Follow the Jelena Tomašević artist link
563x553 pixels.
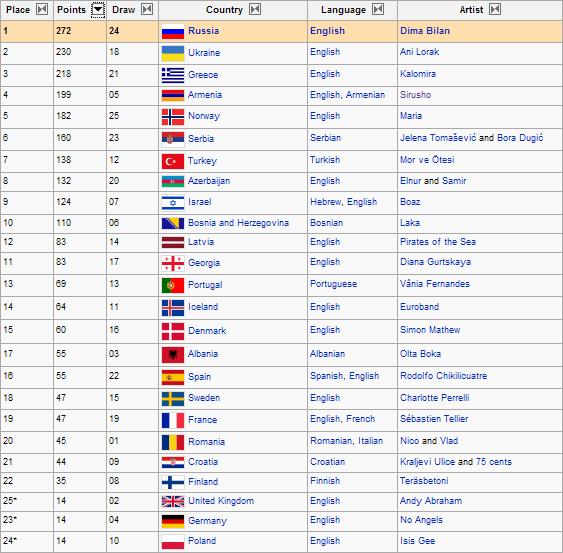tap(438, 138)
